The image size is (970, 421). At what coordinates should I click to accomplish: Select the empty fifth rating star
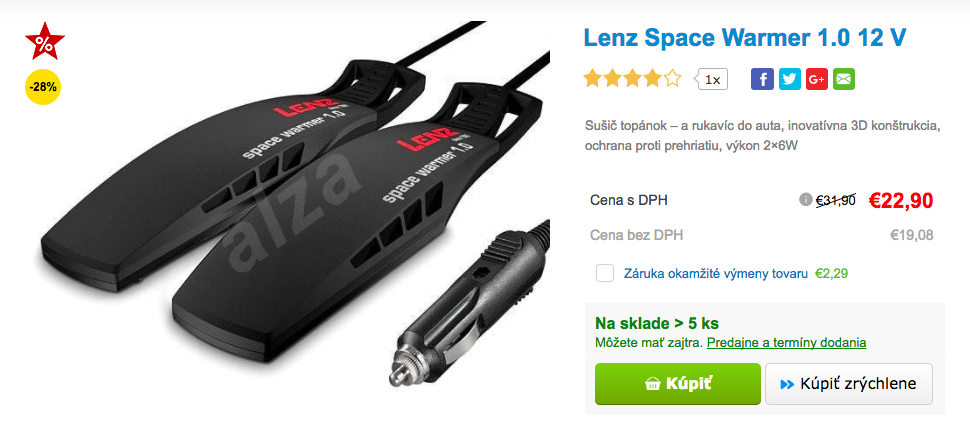pos(672,79)
